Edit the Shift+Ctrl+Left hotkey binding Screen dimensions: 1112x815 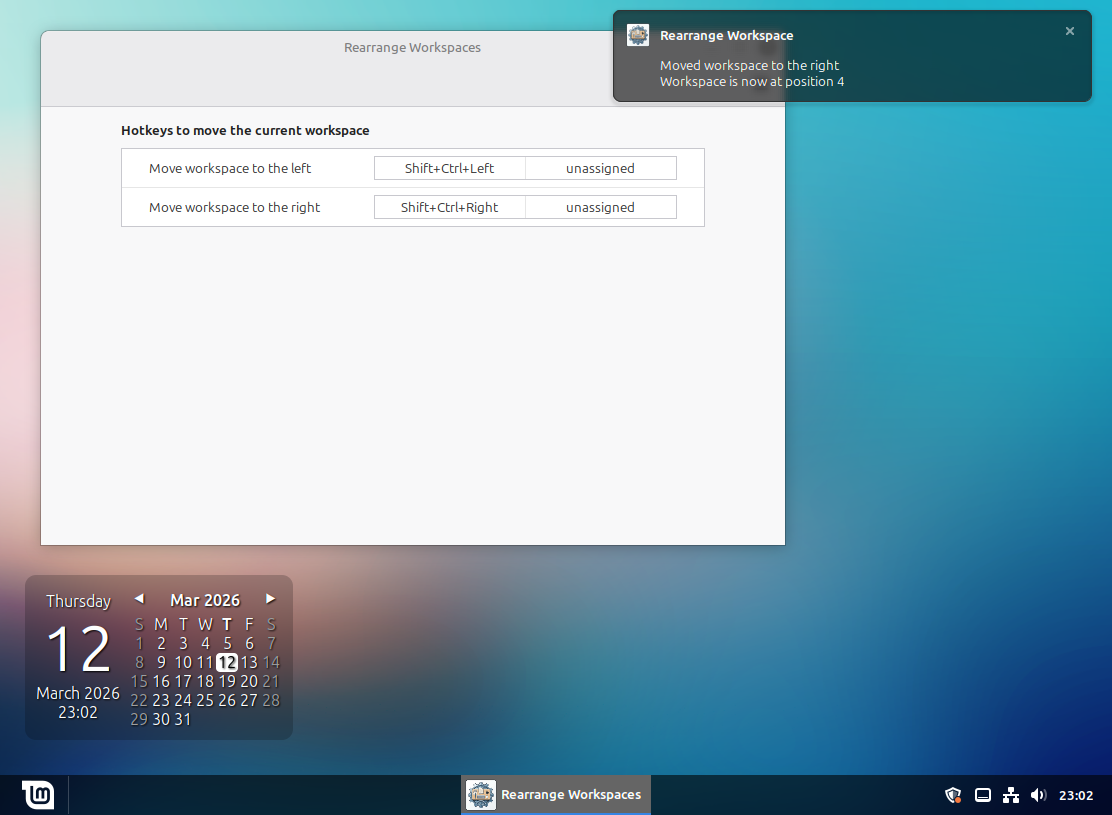(x=449, y=168)
